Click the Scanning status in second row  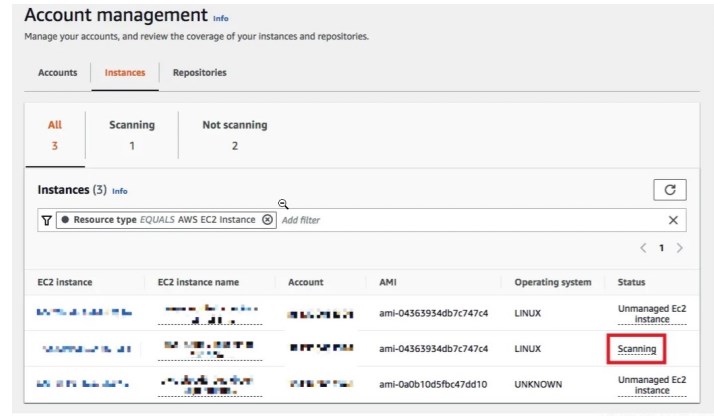click(x=637, y=349)
